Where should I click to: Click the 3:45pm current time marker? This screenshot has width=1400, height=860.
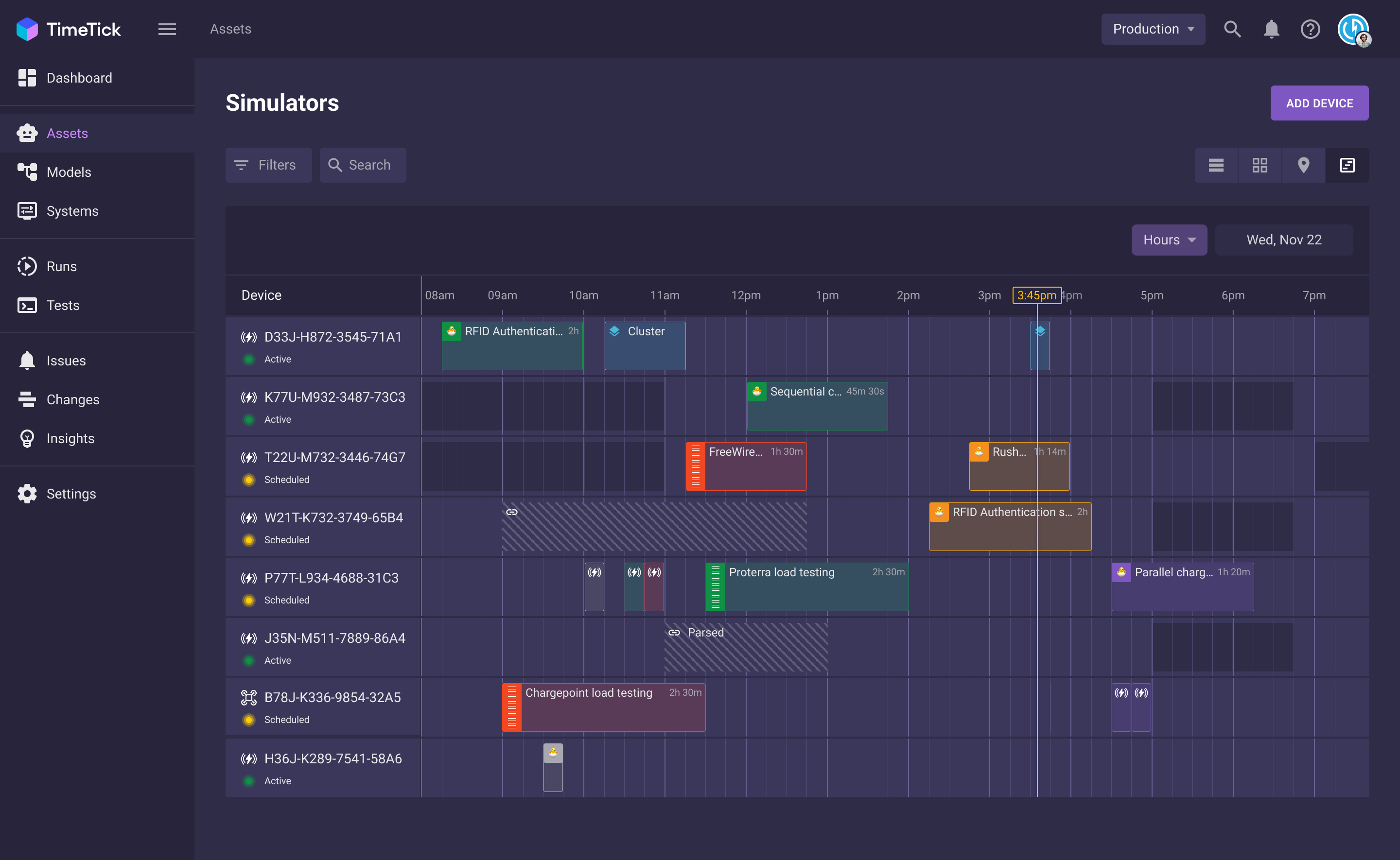(1036, 295)
